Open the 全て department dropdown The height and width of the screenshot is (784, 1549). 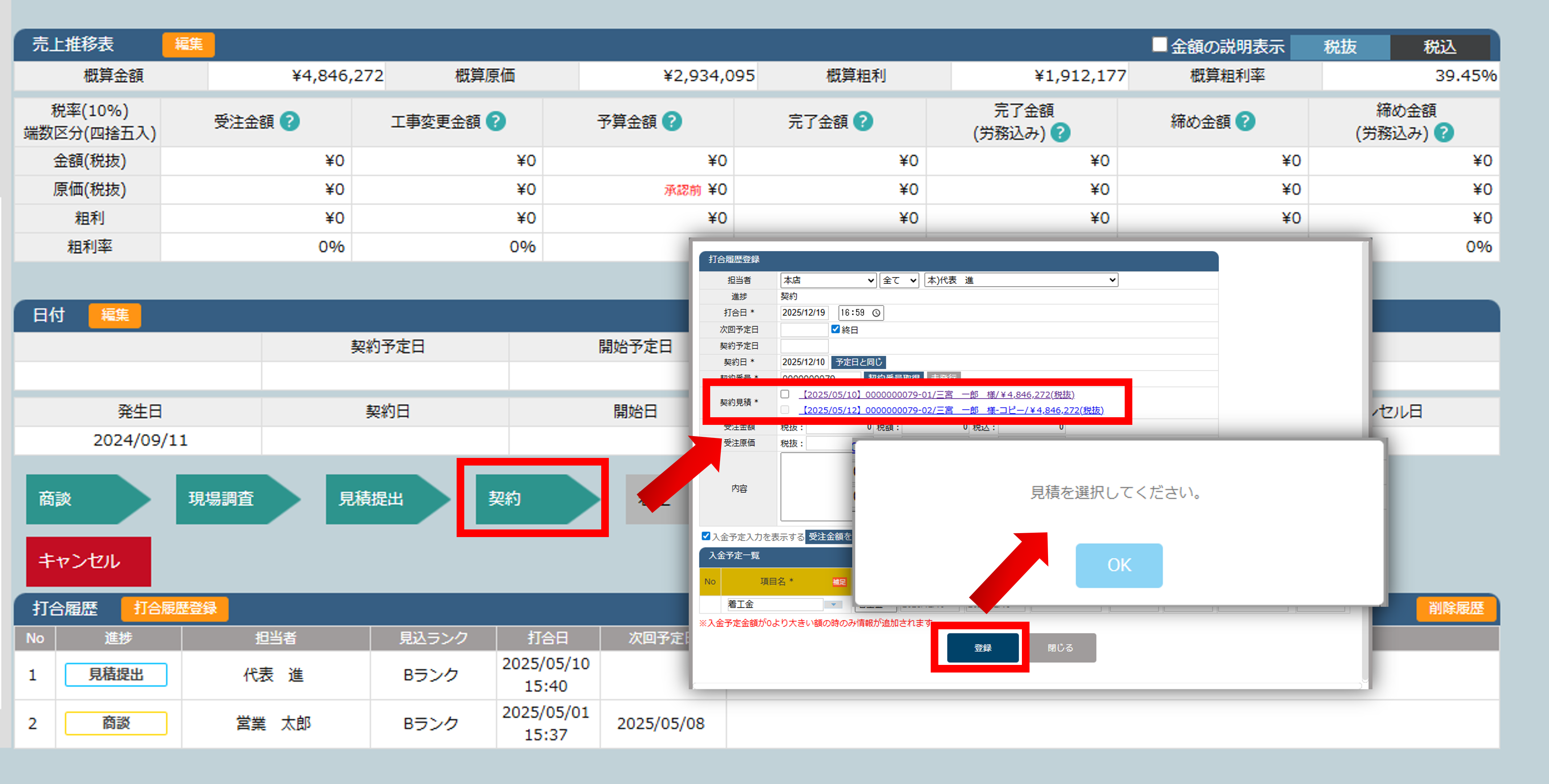tap(899, 280)
